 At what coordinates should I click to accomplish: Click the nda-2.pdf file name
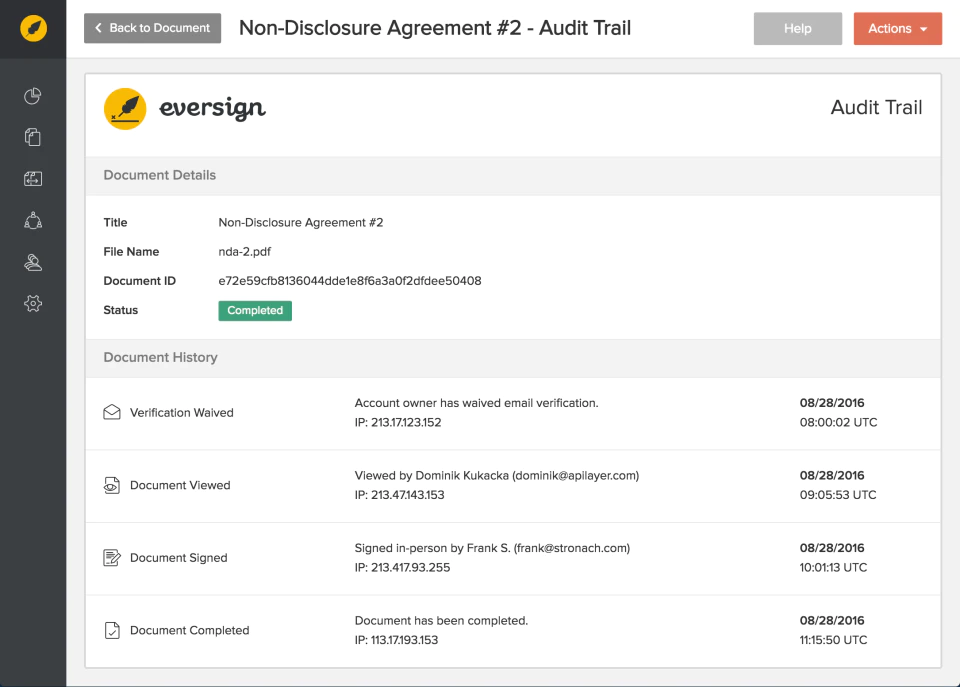click(x=244, y=252)
